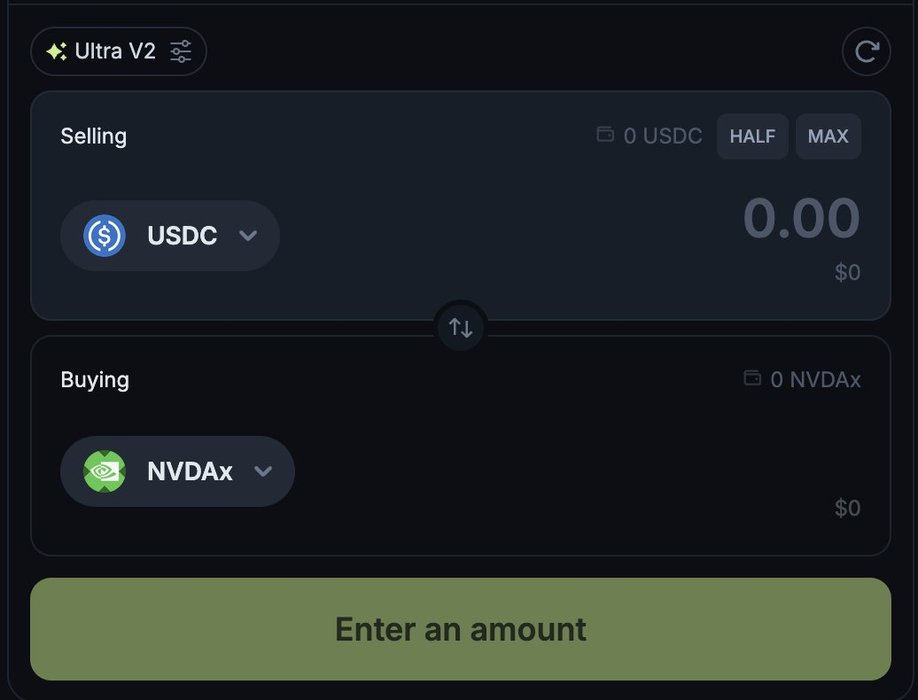Click the sparkle icon beside Ultra V2
Image resolution: width=918 pixels, height=700 pixels.
(x=56, y=52)
